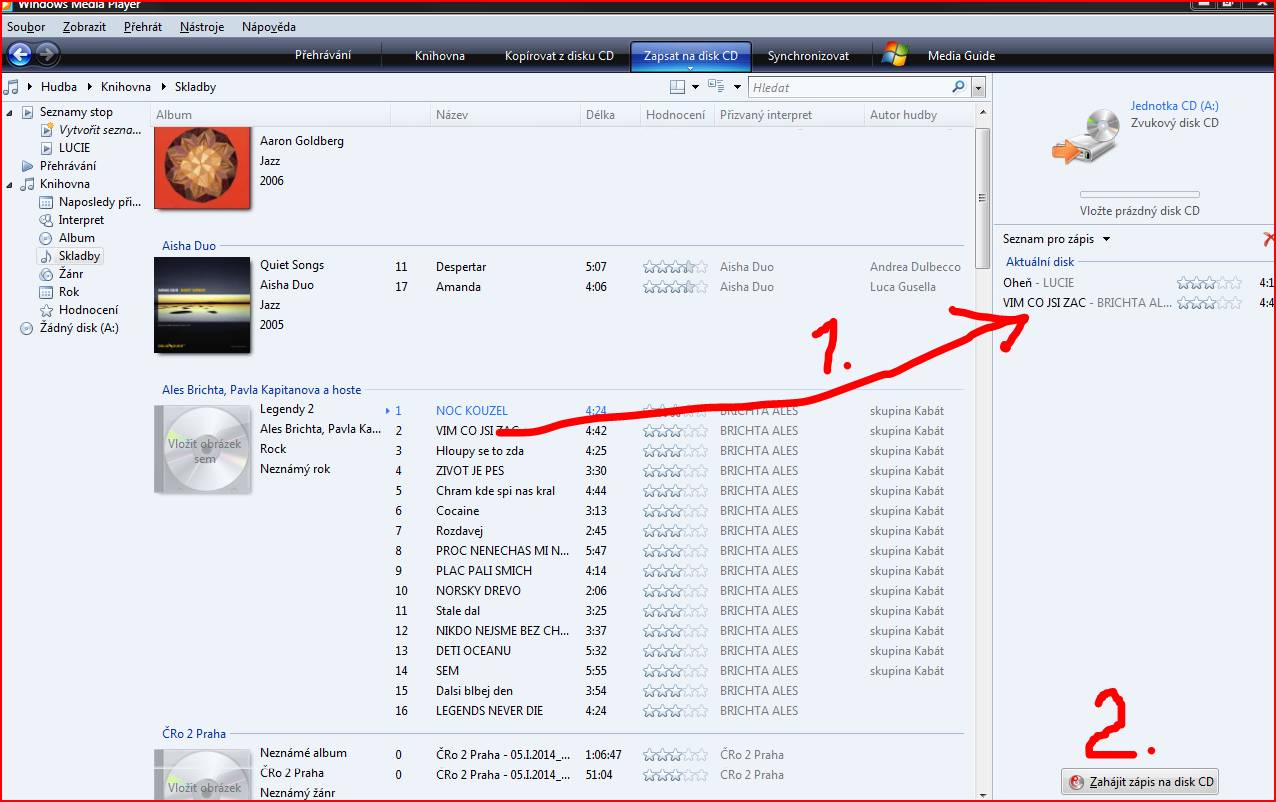This screenshot has width=1276, height=802.
Task: Open the Seznam pro zápis dropdown
Action: point(1056,239)
